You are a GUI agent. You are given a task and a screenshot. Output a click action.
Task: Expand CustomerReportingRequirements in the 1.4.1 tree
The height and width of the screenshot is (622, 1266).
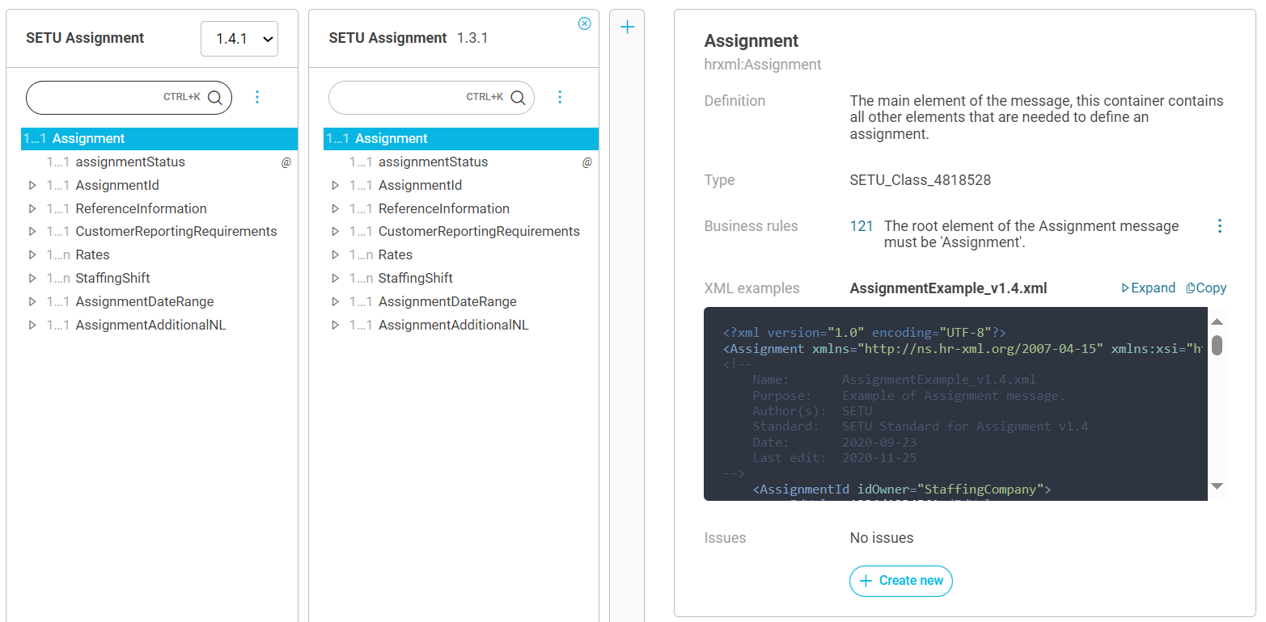[33, 231]
